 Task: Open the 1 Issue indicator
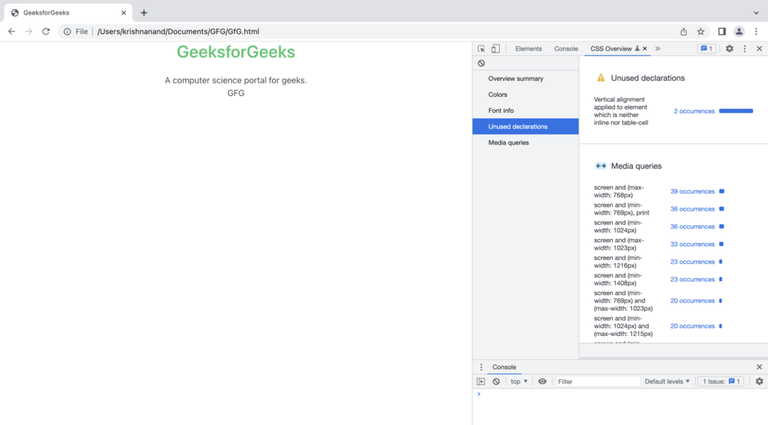721,381
